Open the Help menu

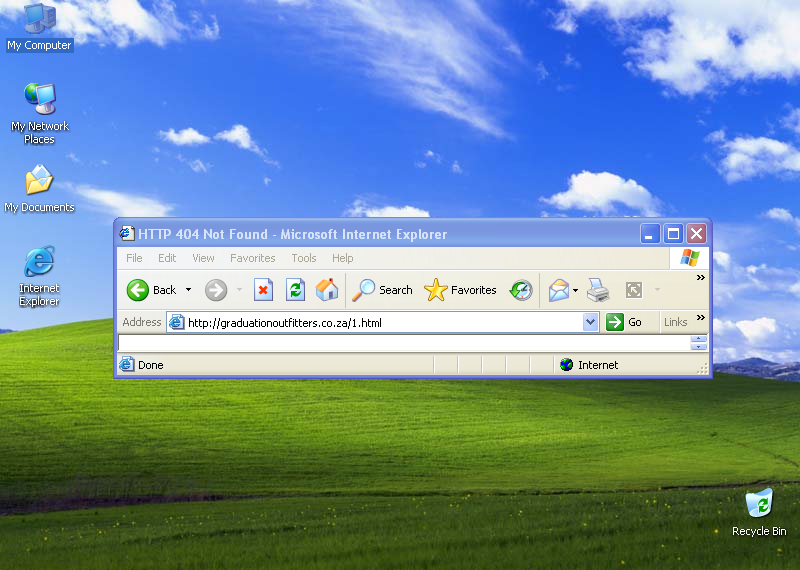click(342, 258)
